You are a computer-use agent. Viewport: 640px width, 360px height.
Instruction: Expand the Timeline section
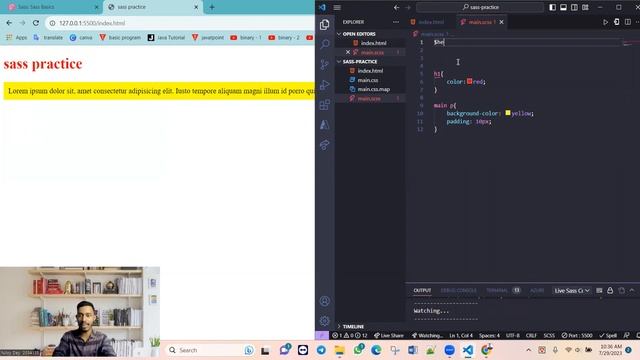click(x=350, y=327)
